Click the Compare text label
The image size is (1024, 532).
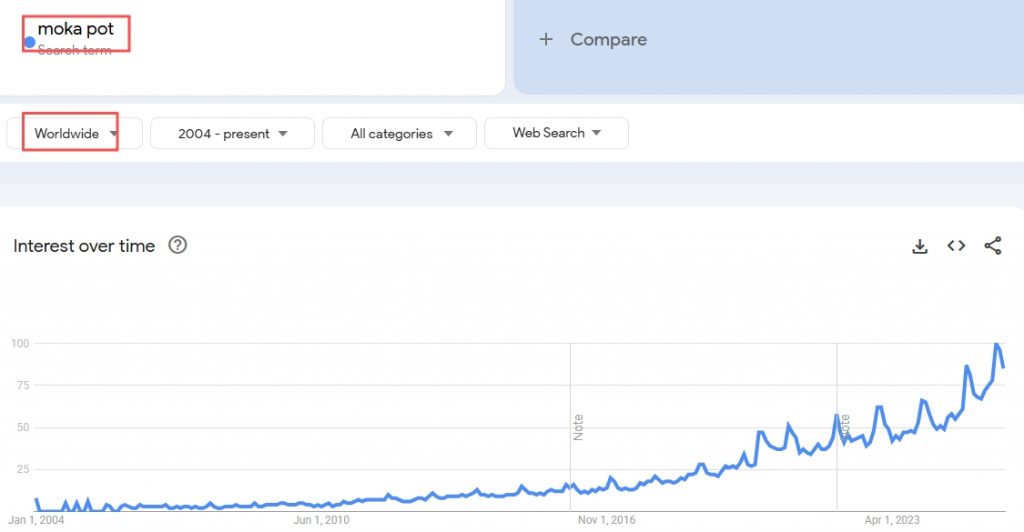(x=608, y=40)
